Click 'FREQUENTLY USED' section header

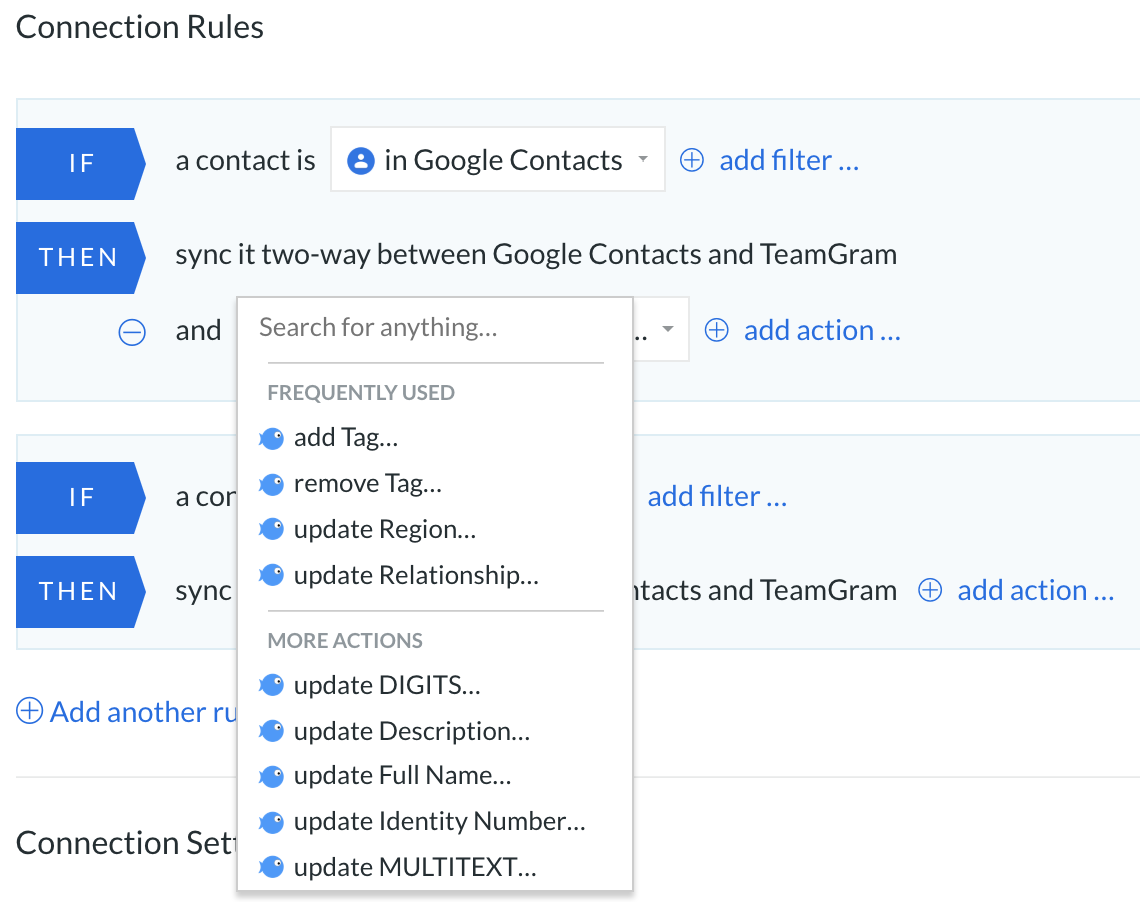tap(361, 393)
